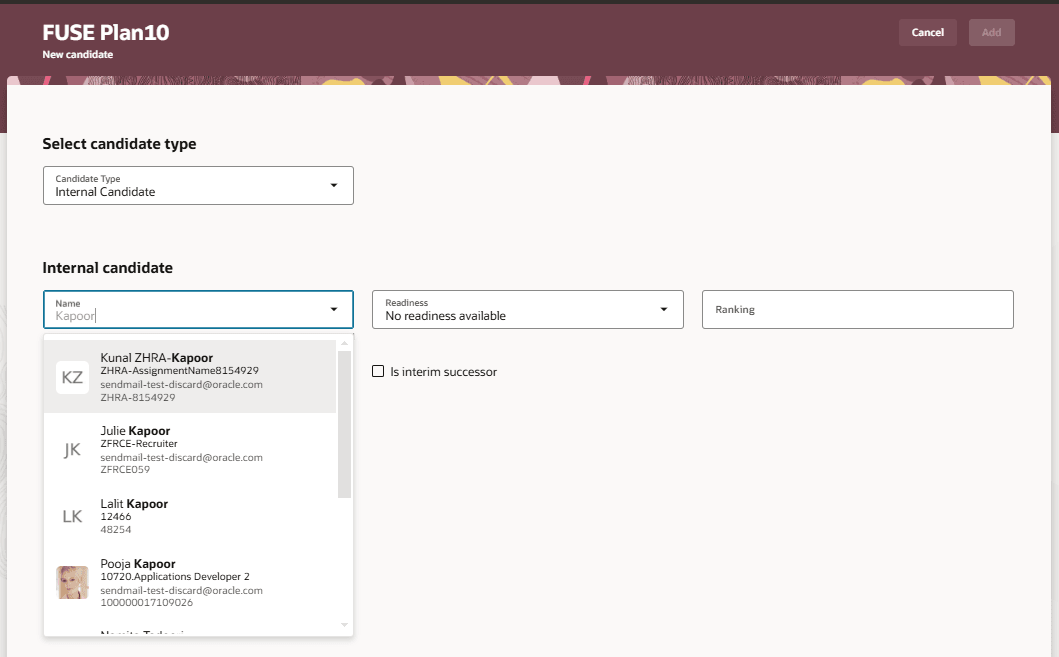Click the Candidate Type dropdown arrow
This screenshot has height=657, width=1059.
click(334, 186)
